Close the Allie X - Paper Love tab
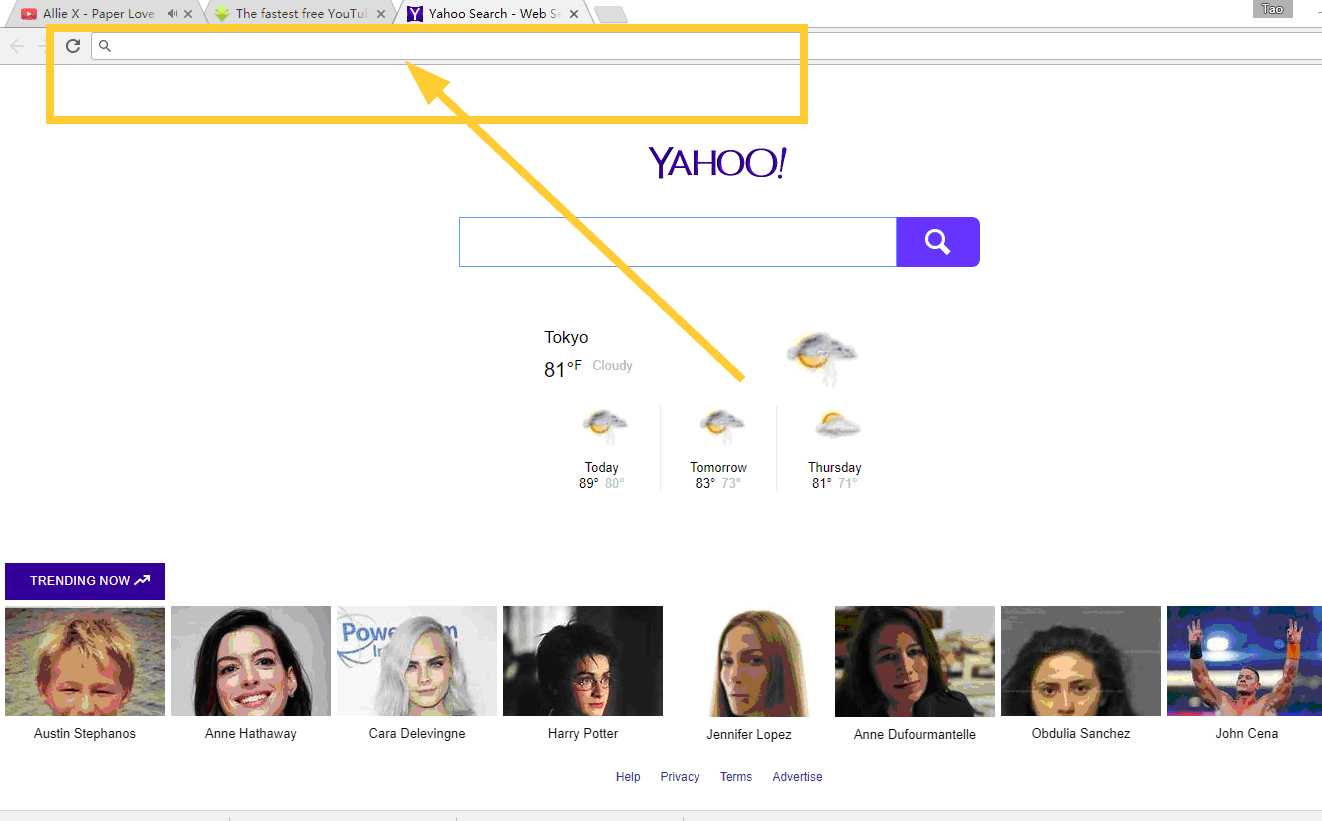Viewport: 1322px width, 821px height. pos(188,14)
